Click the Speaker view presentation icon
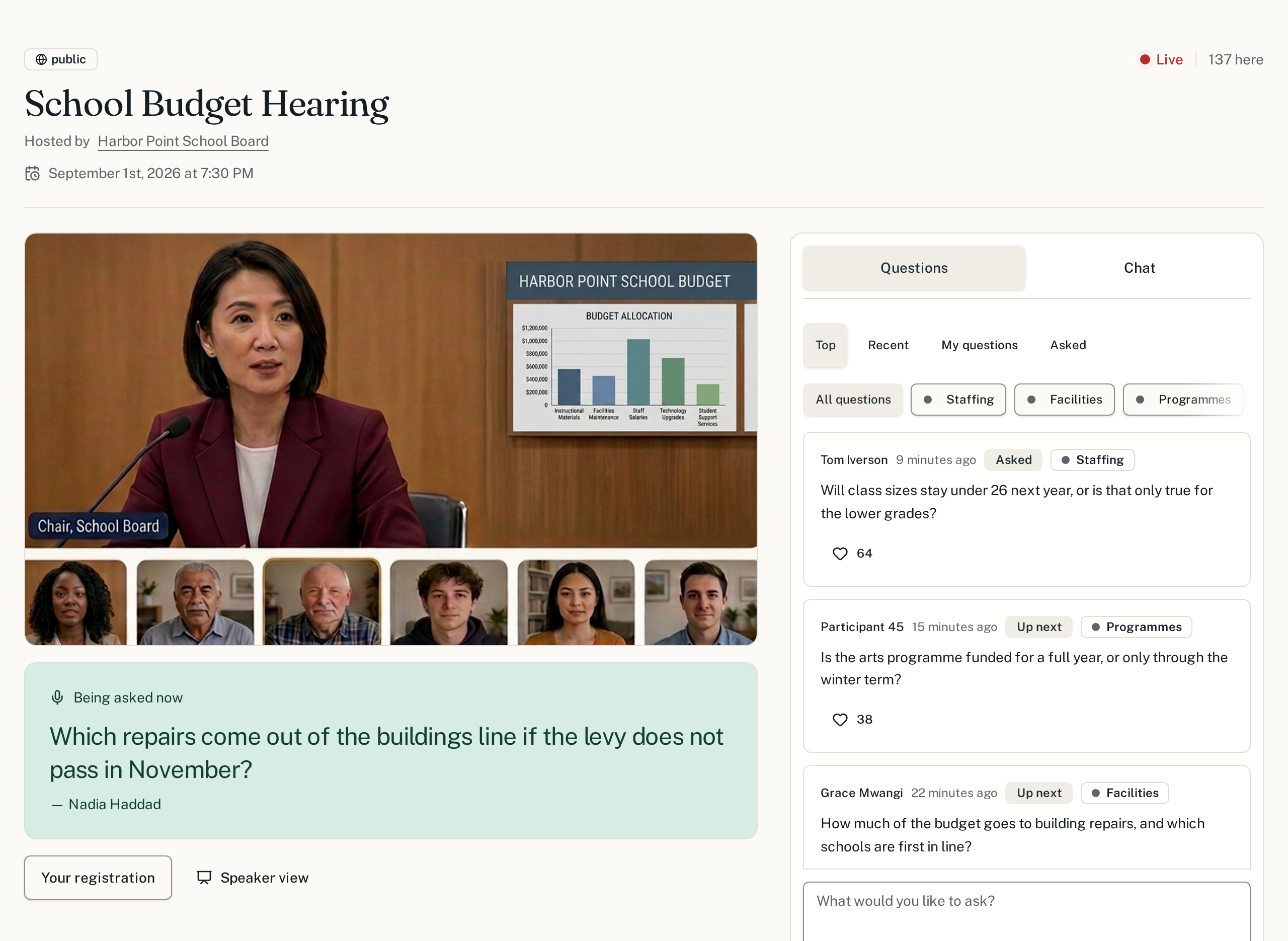Screen dimensions: 1288x941 click(x=204, y=877)
